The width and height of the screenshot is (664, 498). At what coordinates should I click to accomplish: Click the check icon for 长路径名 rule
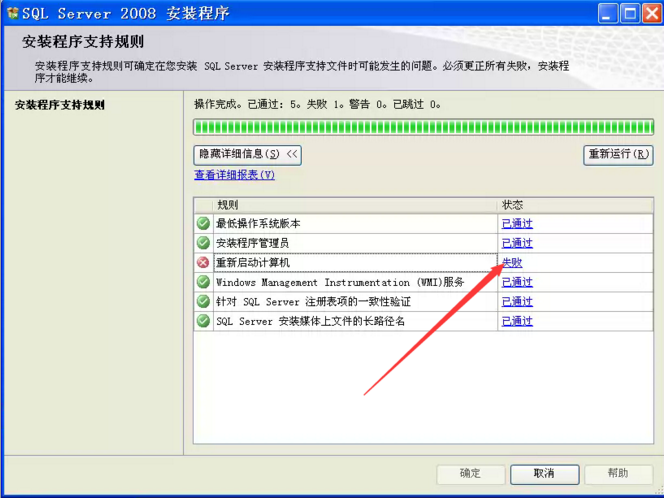click(203, 321)
